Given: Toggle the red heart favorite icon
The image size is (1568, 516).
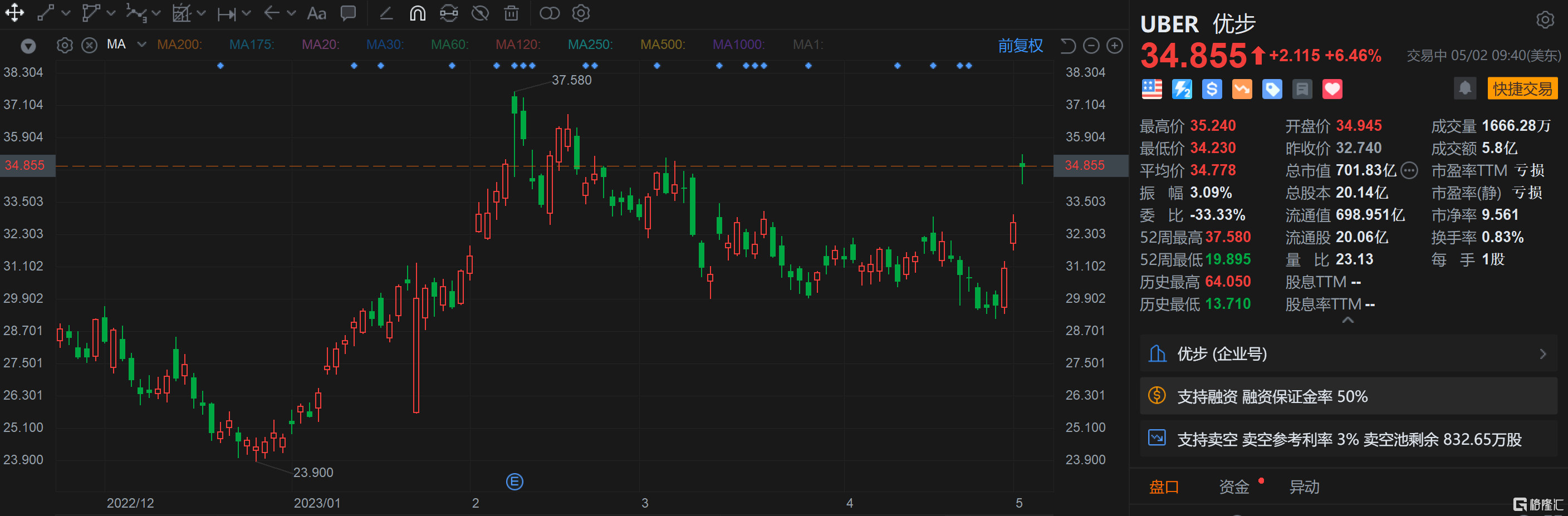Looking at the screenshot, I should pyautogui.click(x=1332, y=89).
